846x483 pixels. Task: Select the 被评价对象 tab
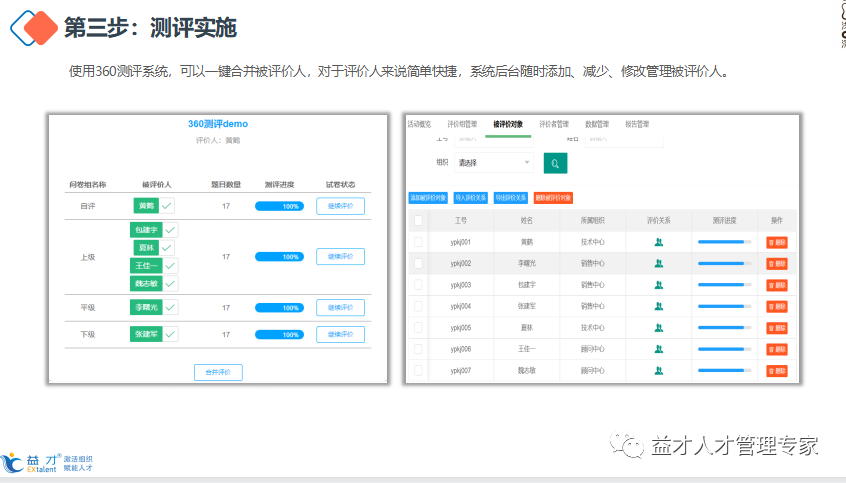pyautogui.click(x=508, y=125)
